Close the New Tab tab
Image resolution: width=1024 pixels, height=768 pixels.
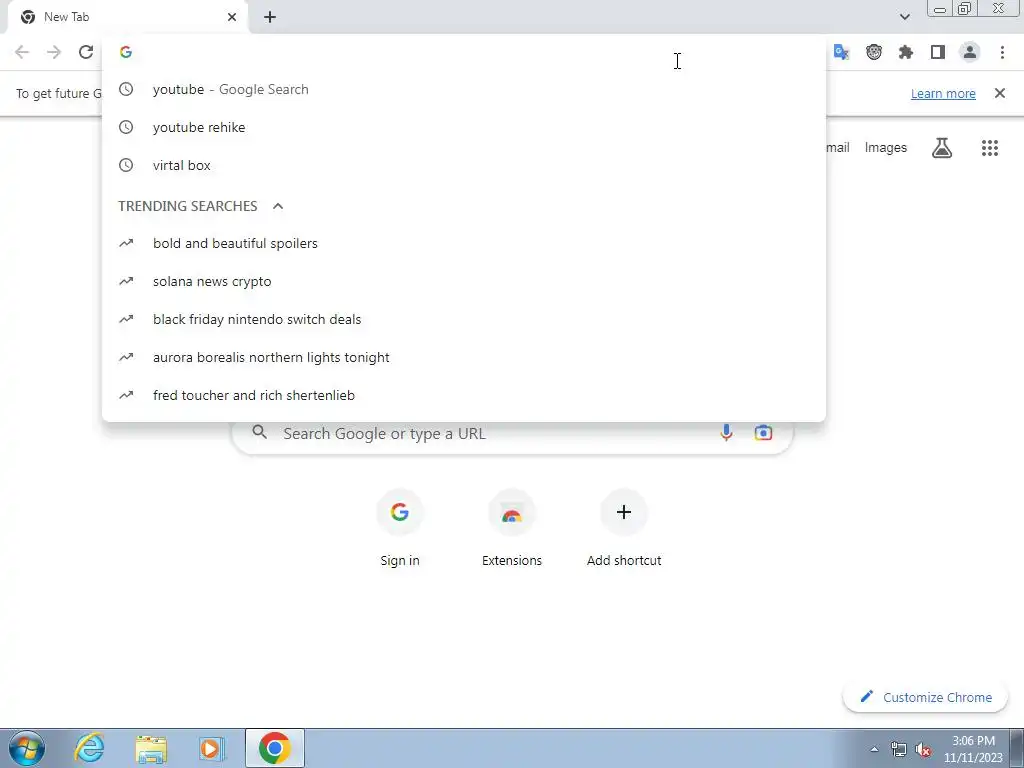coord(232,17)
